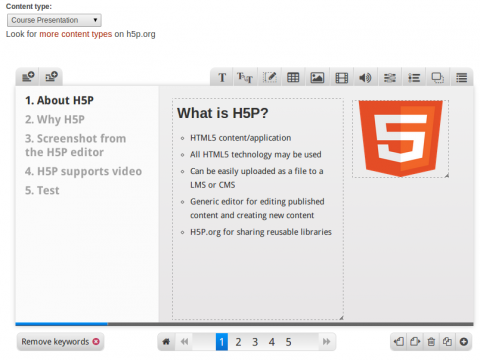Click the lines summary tool icon in the toolbar
The image size is (480, 360).
tap(462, 78)
